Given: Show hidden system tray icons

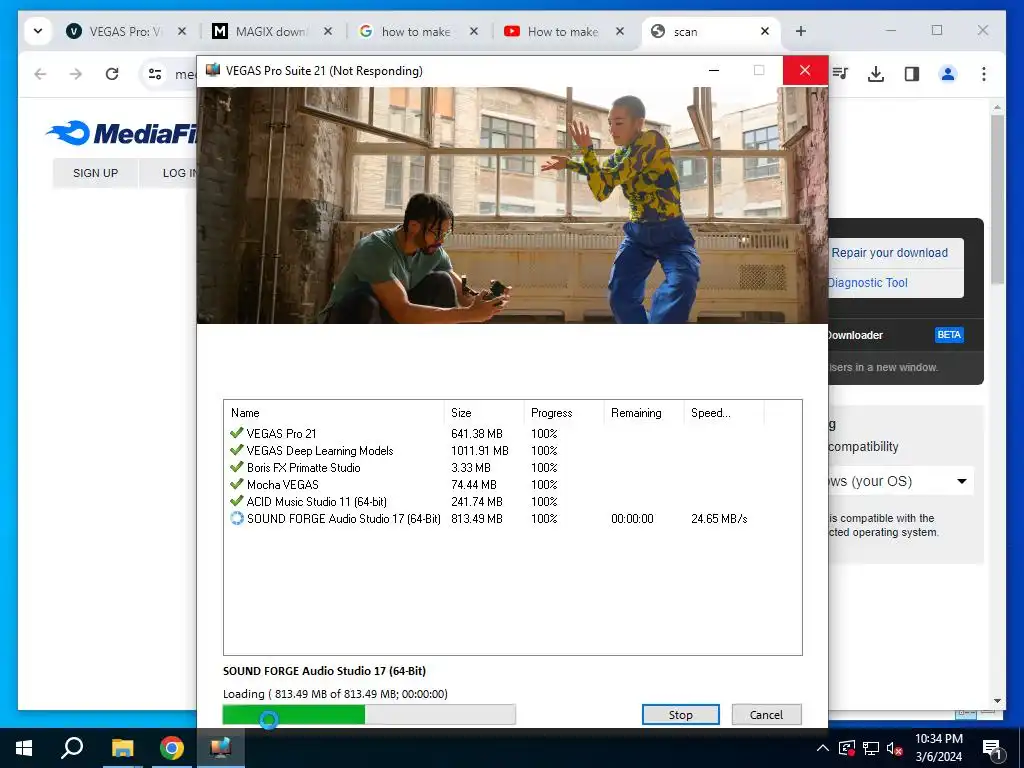Looking at the screenshot, I should pyautogui.click(x=822, y=748).
